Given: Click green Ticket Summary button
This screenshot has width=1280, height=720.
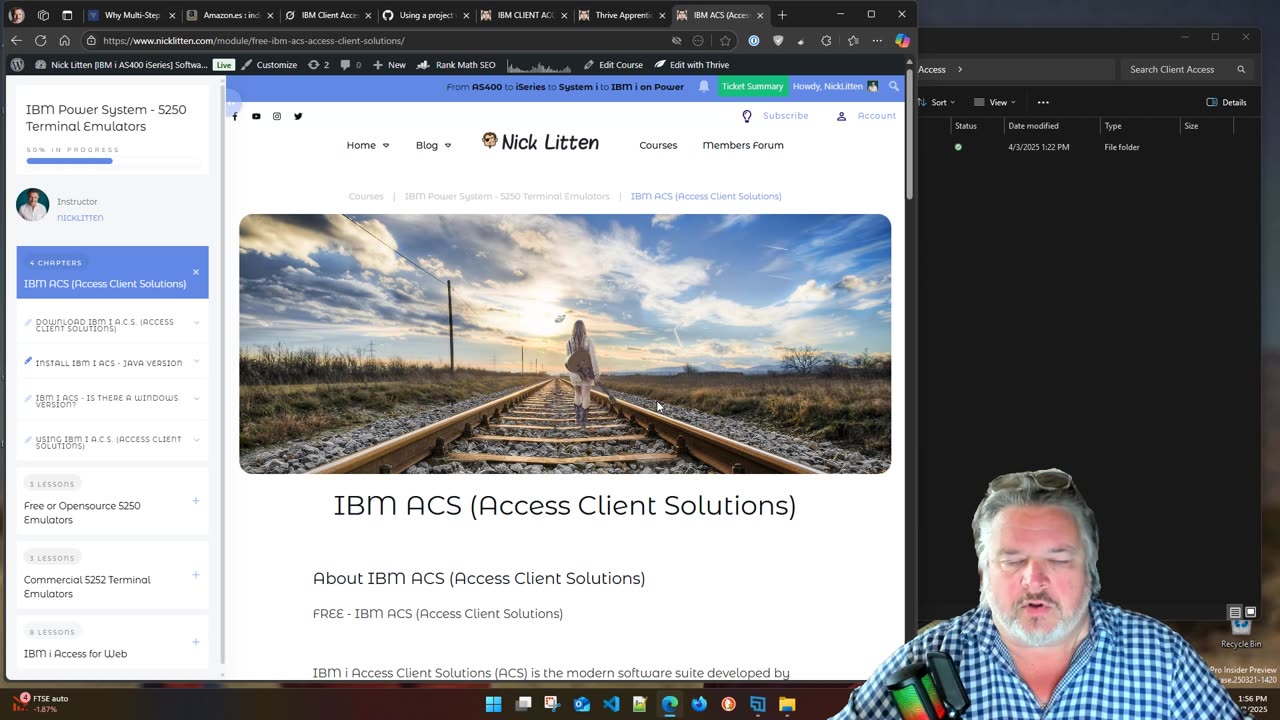Looking at the screenshot, I should (x=752, y=86).
